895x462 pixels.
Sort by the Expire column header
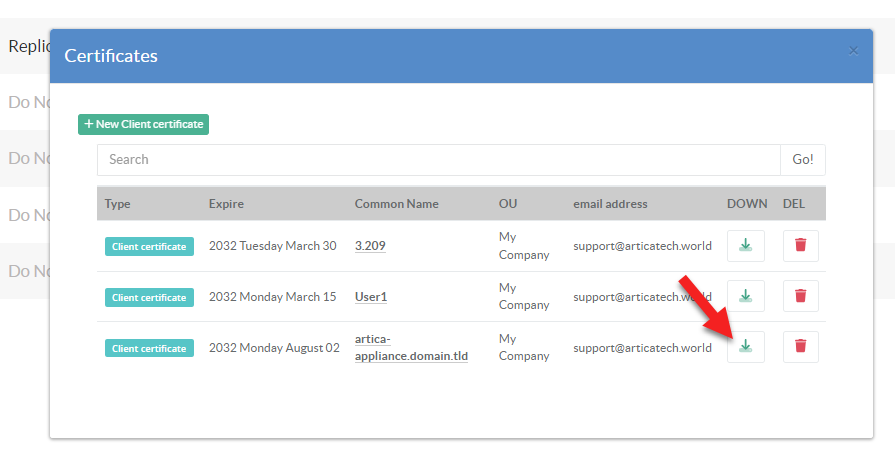coord(226,203)
